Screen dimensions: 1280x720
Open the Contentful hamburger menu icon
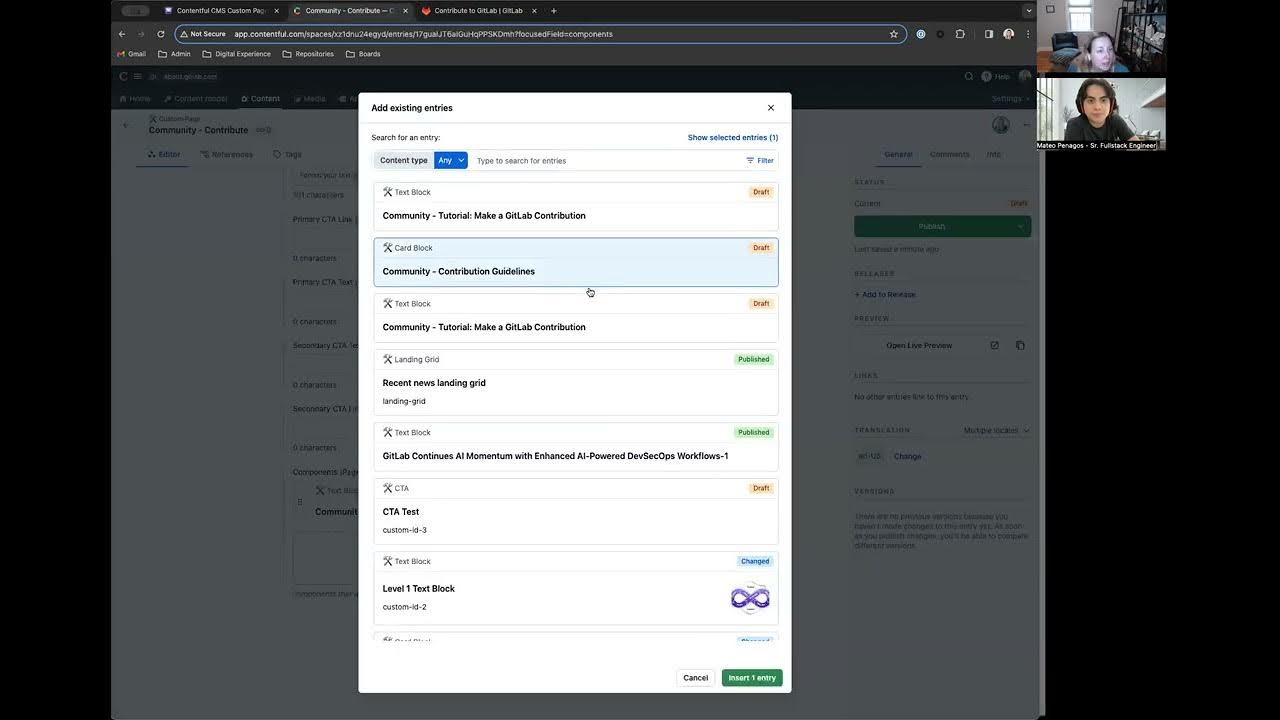(138, 76)
